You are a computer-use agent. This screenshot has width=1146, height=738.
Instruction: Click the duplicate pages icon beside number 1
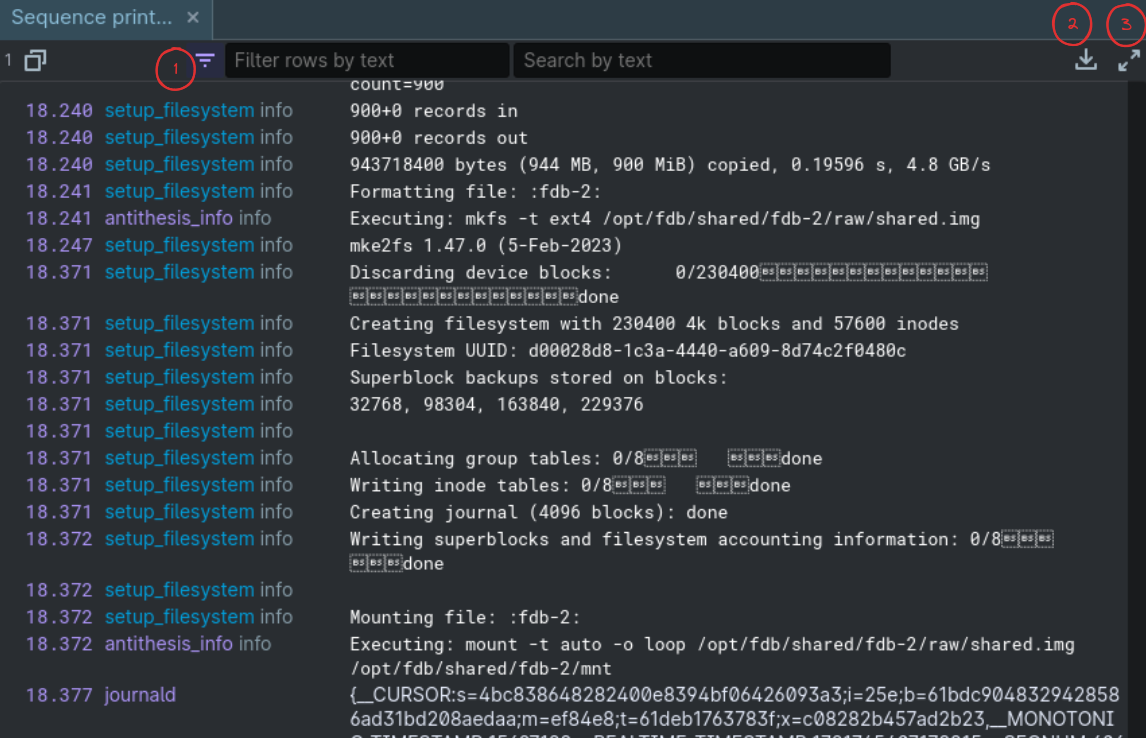coord(35,60)
